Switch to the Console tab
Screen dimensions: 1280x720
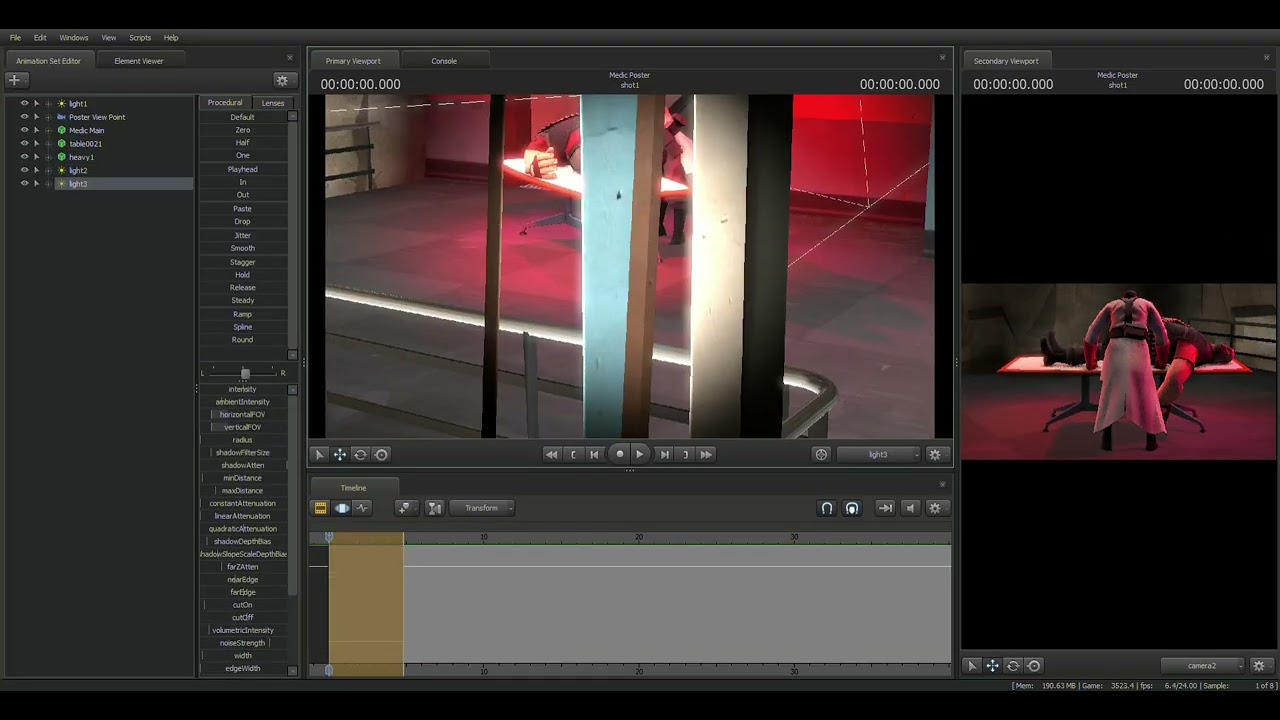(x=444, y=61)
